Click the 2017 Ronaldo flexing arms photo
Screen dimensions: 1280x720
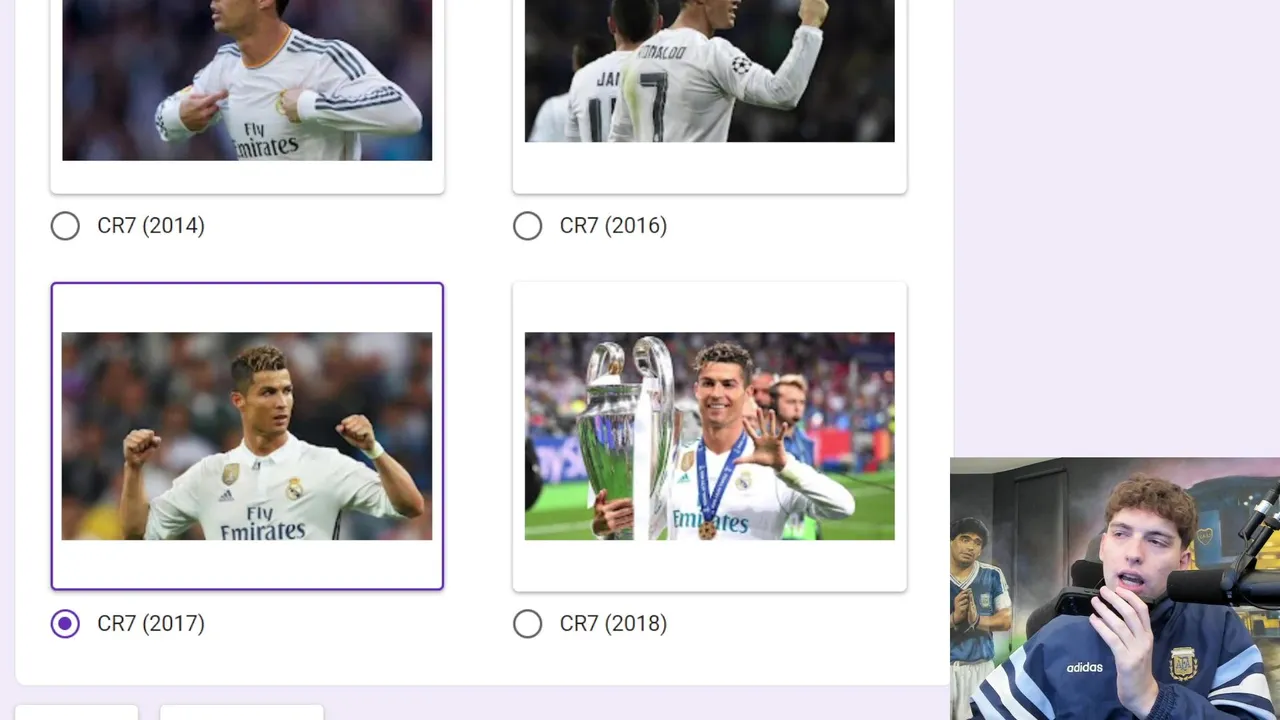click(247, 436)
